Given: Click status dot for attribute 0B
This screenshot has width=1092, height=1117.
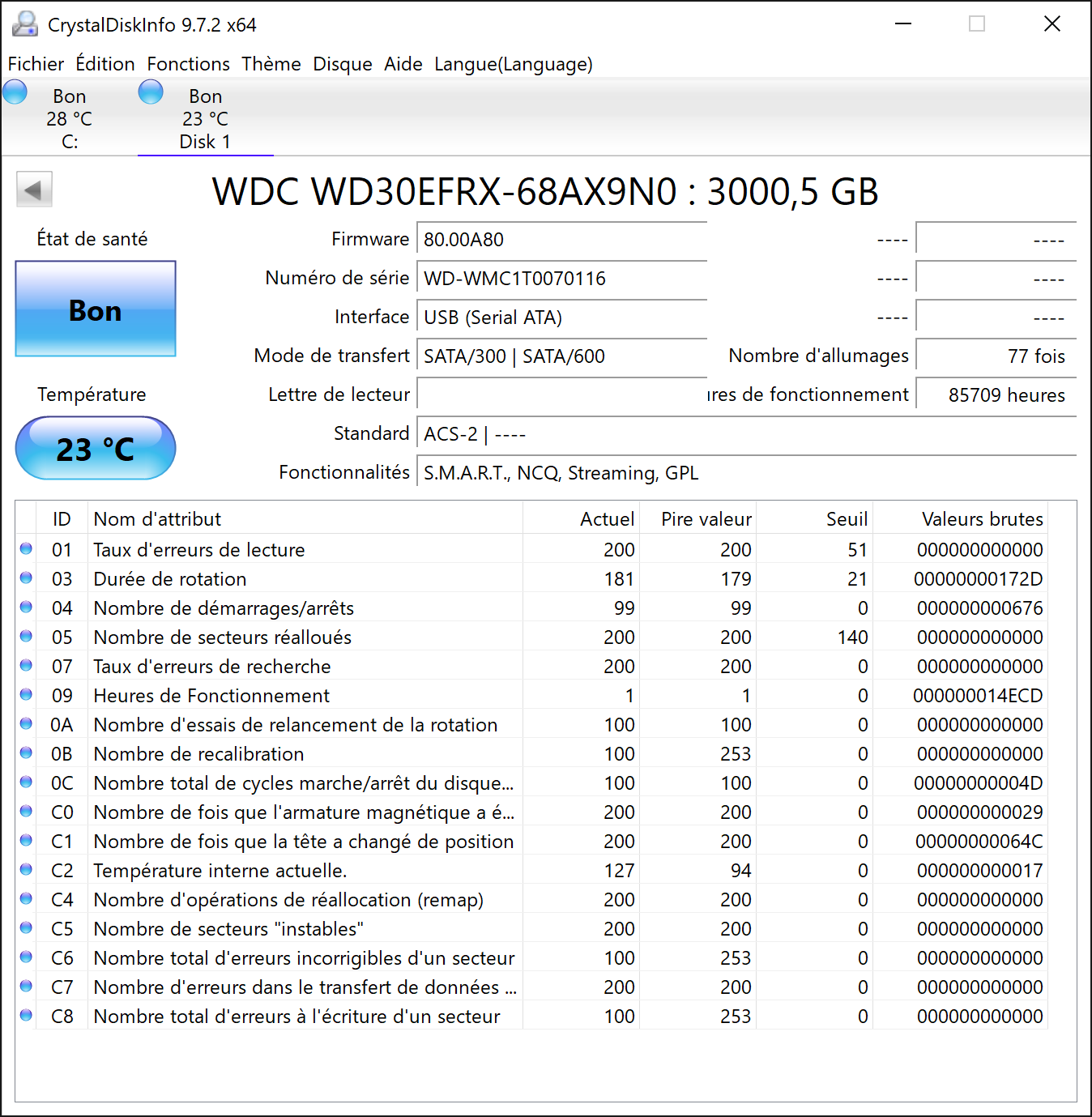Looking at the screenshot, I should pos(26,753).
